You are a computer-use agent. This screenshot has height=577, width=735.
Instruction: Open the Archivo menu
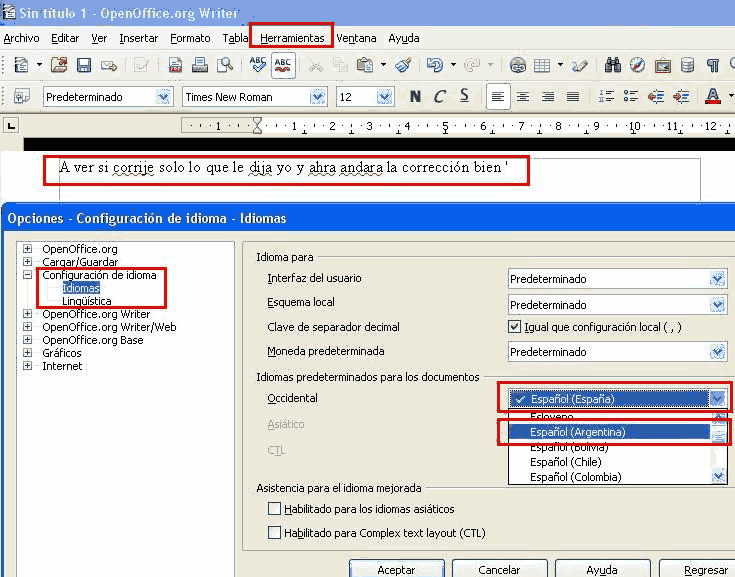(x=22, y=38)
